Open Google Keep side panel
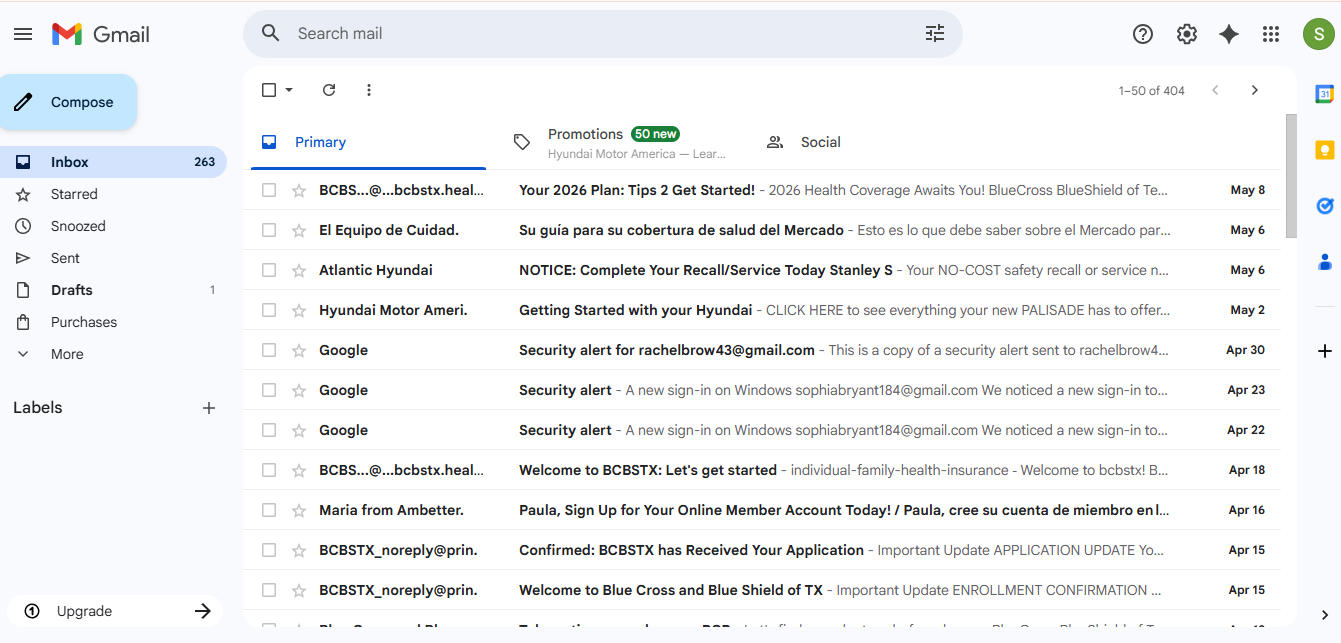The height and width of the screenshot is (643, 1341). coord(1325,150)
